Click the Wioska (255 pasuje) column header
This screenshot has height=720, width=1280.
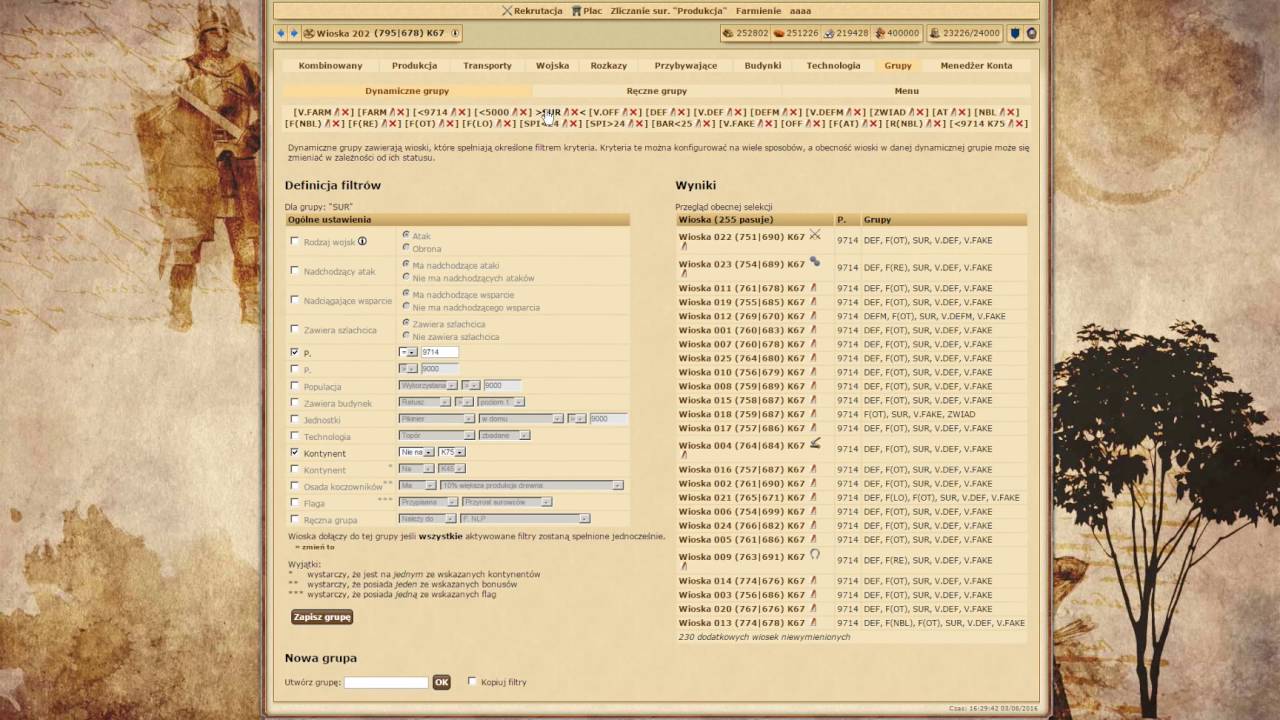coord(754,219)
